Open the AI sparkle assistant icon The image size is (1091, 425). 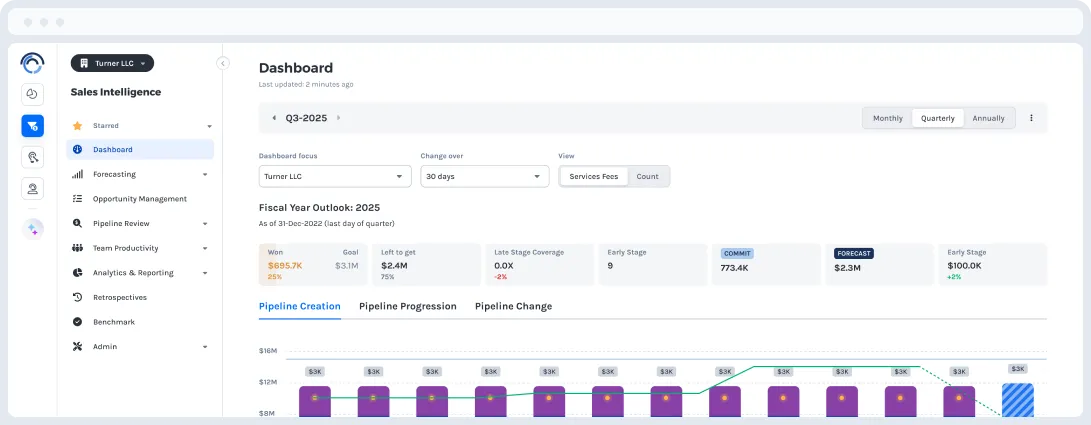coord(32,229)
